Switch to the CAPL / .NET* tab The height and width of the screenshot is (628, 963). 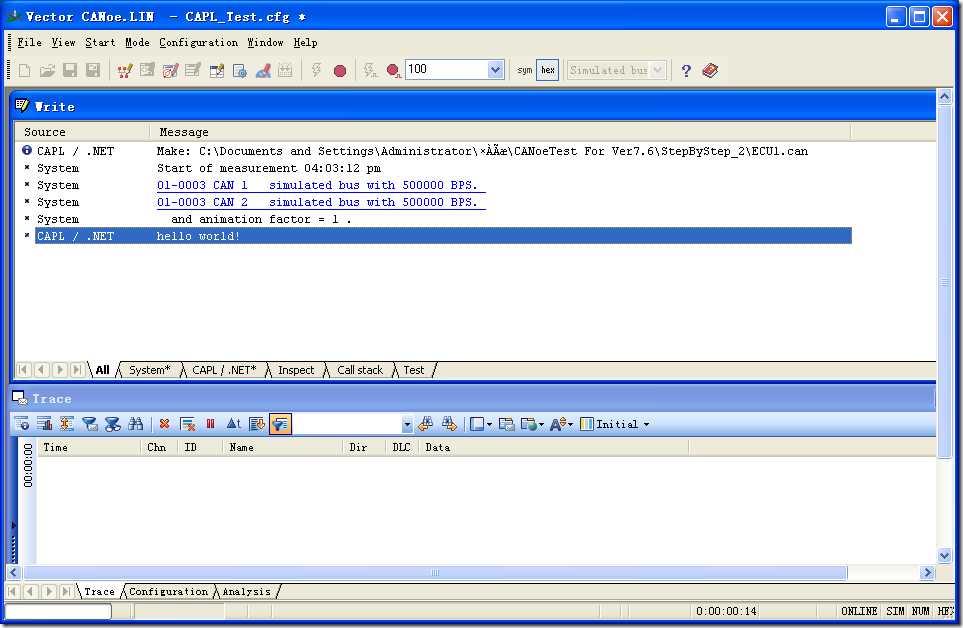(x=224, y=370)
